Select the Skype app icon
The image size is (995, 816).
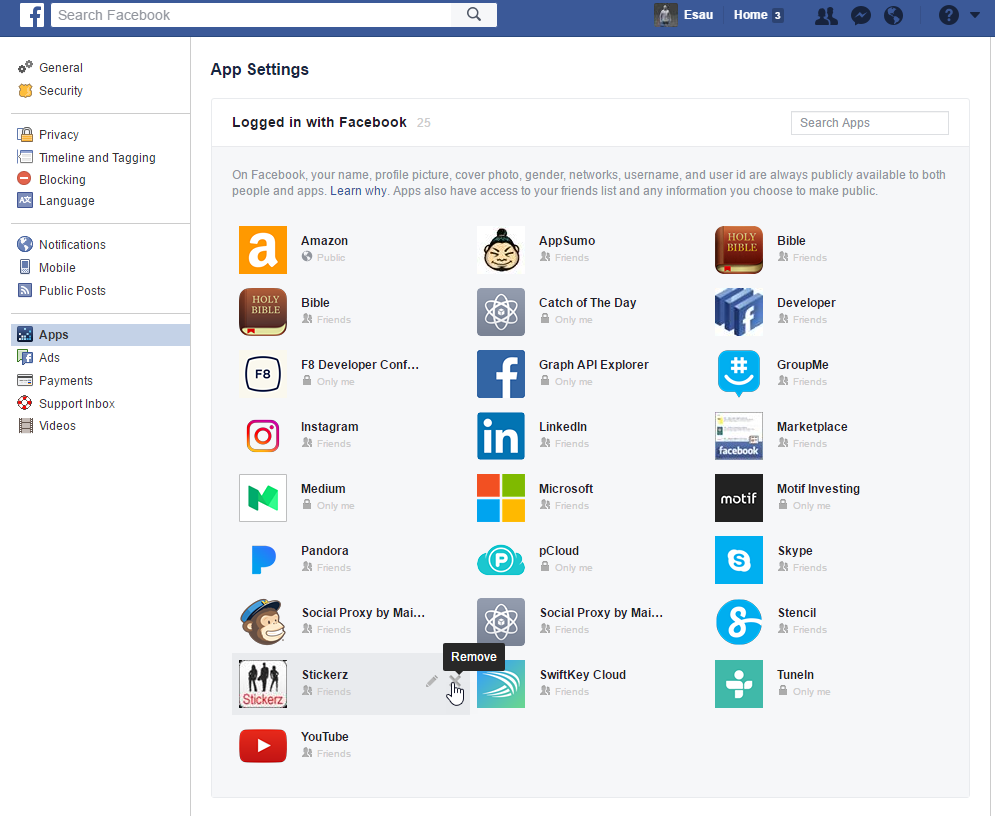tap(738, 560)
